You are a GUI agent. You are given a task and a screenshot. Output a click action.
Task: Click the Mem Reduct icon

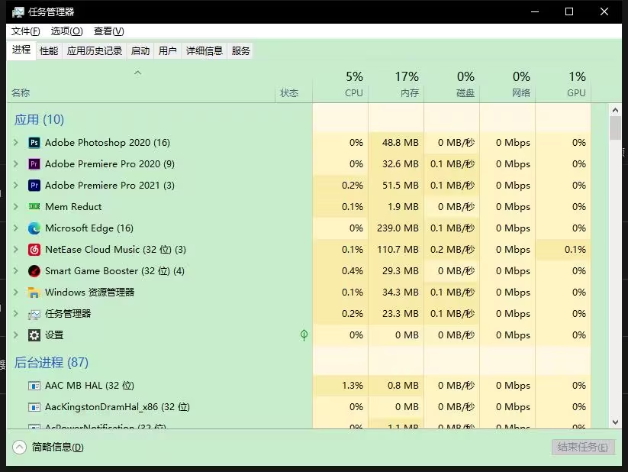34,207
